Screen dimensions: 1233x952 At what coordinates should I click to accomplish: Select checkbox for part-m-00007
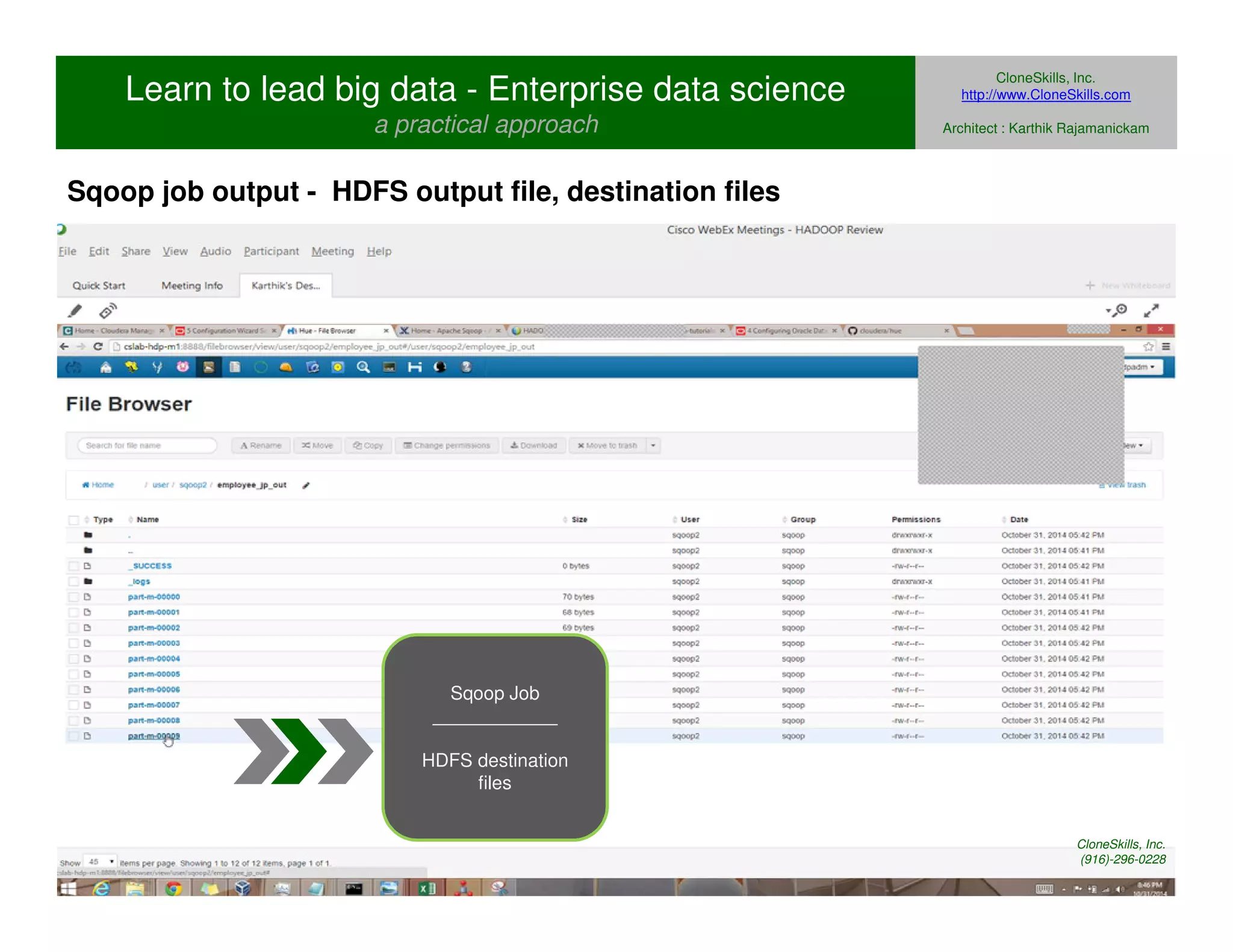(x=73, y=705)
